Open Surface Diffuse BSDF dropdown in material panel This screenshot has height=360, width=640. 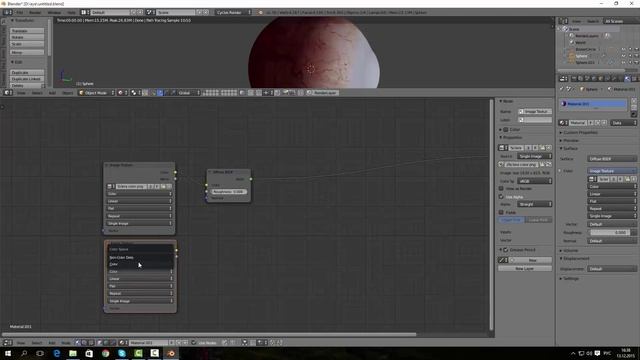(612, 159)
